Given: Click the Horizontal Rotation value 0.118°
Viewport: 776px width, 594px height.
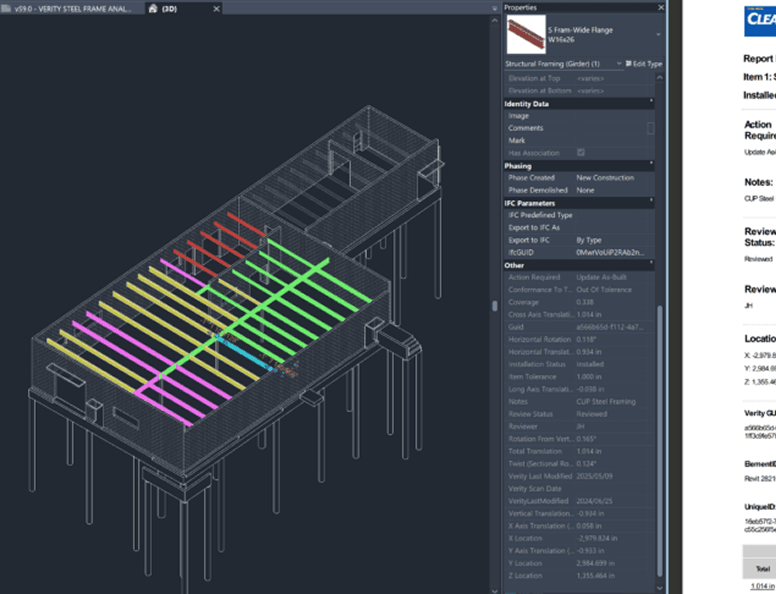Looking at the screenshot, I should click(586, 339).
